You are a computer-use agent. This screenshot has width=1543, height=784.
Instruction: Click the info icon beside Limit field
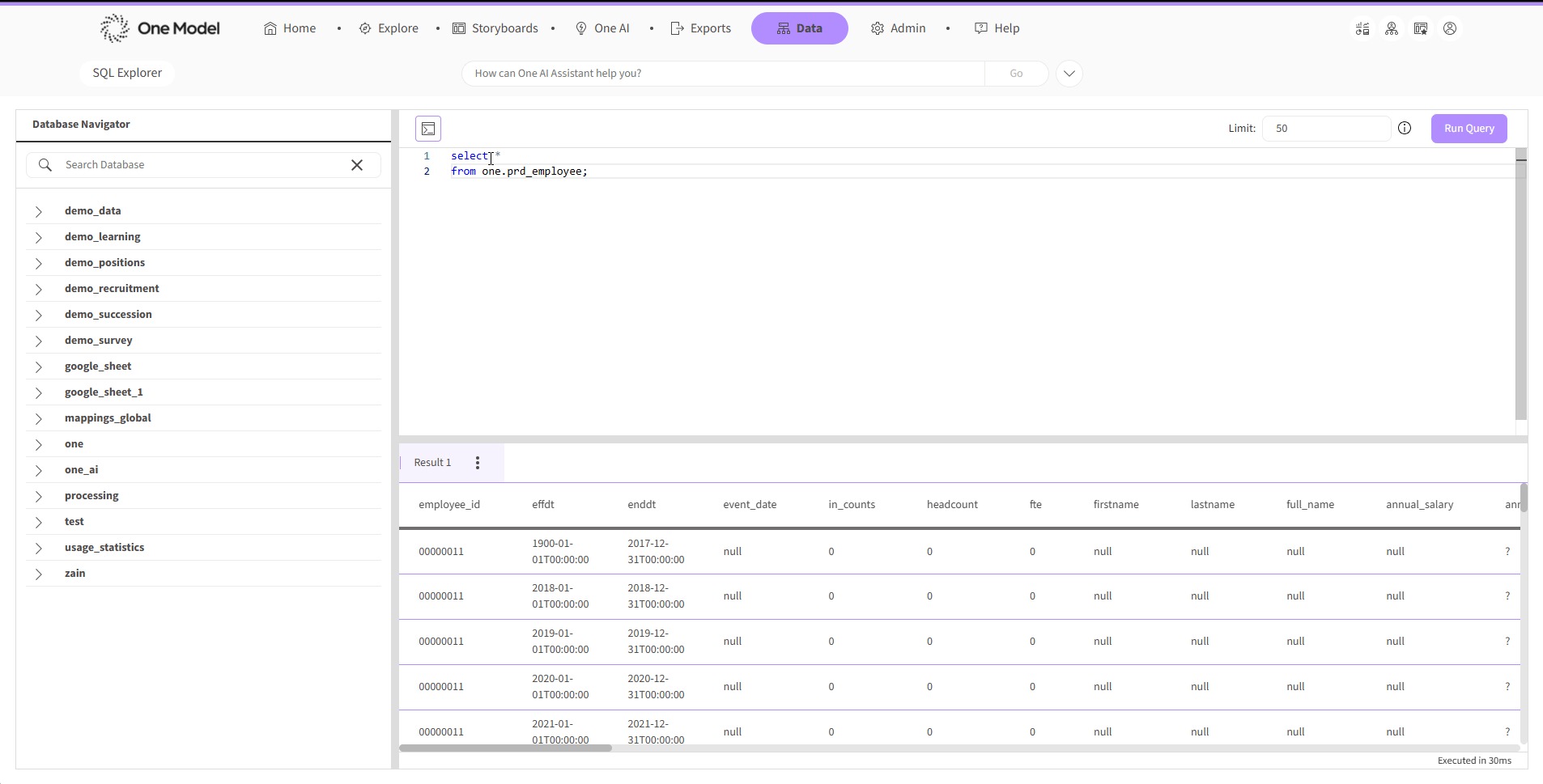[1405, 129]
